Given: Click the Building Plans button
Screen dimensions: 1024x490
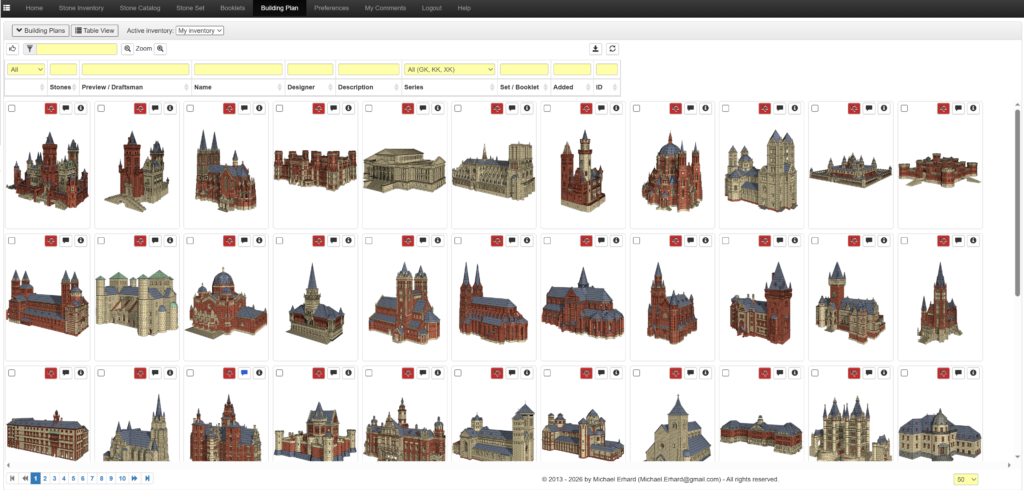Looking at the screenshot, I should coord(40,31).
